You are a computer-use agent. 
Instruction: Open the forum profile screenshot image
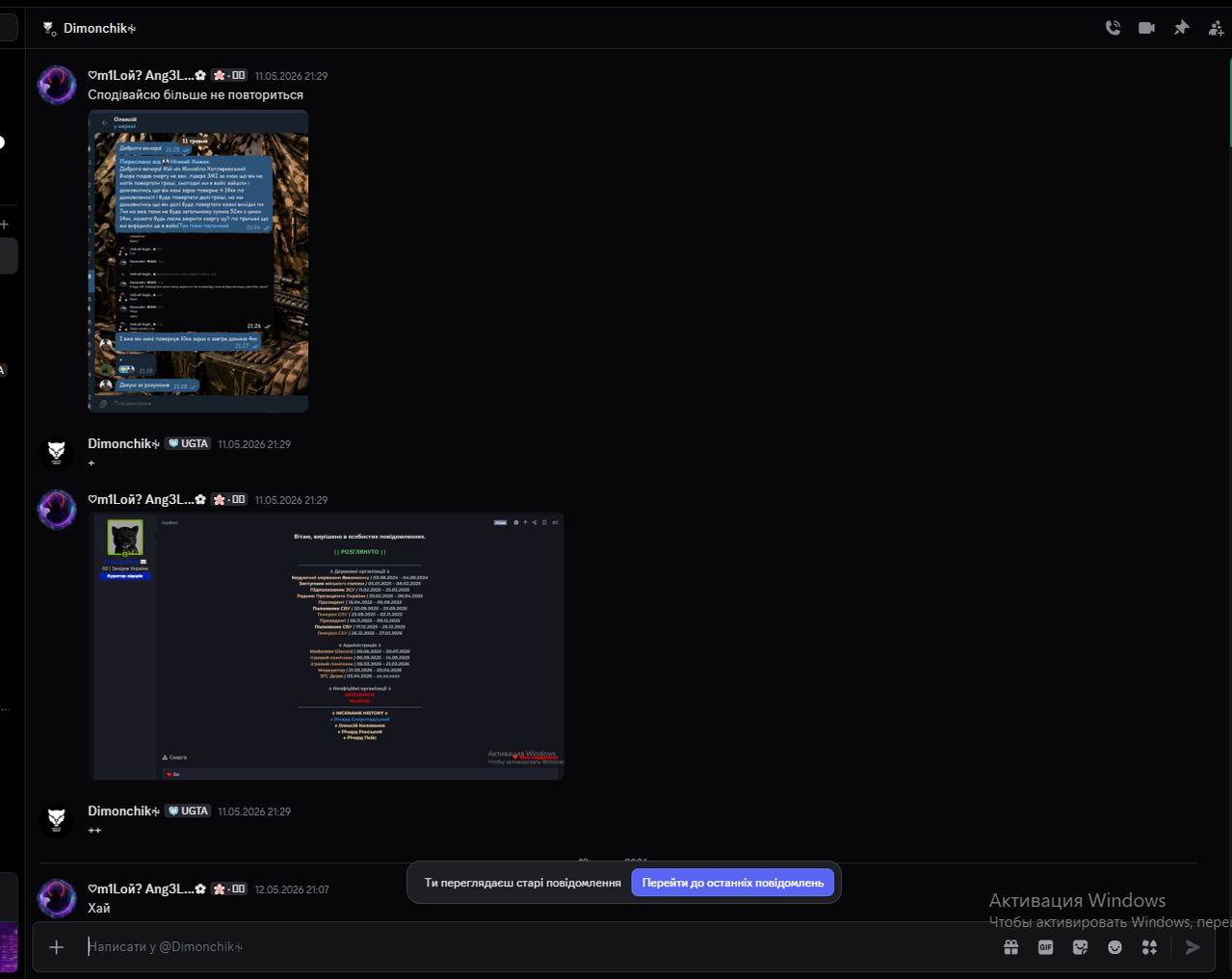point(327,646)
